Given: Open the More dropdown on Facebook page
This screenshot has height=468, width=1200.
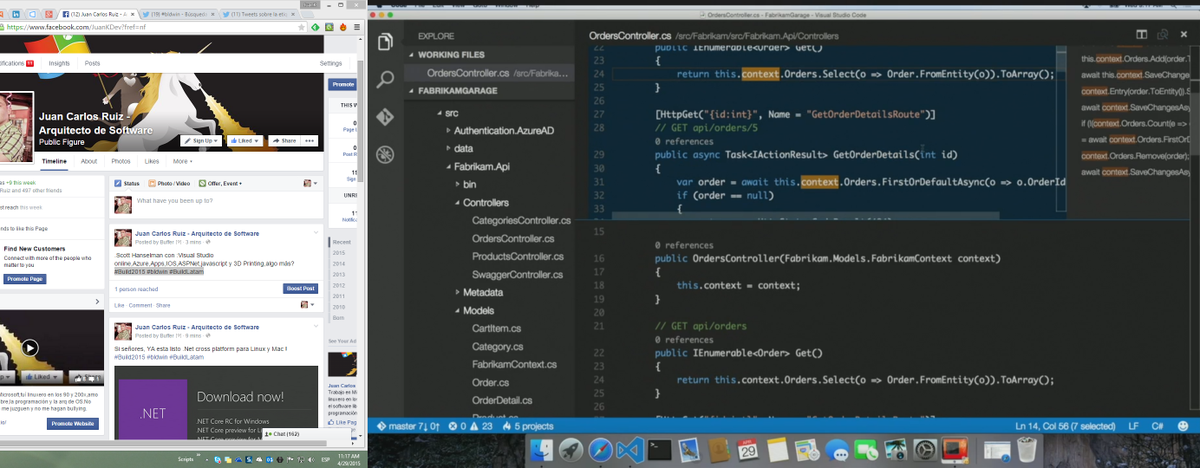Looking at the screenshot, I should point(183,161).
